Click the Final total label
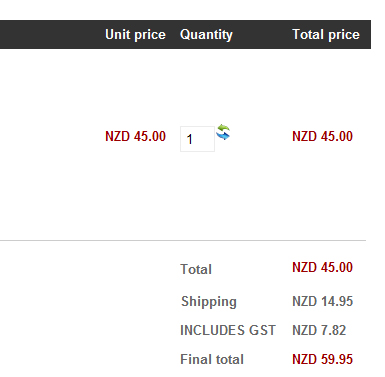Viewport: 385px width, 377px height. click(212, 359)
